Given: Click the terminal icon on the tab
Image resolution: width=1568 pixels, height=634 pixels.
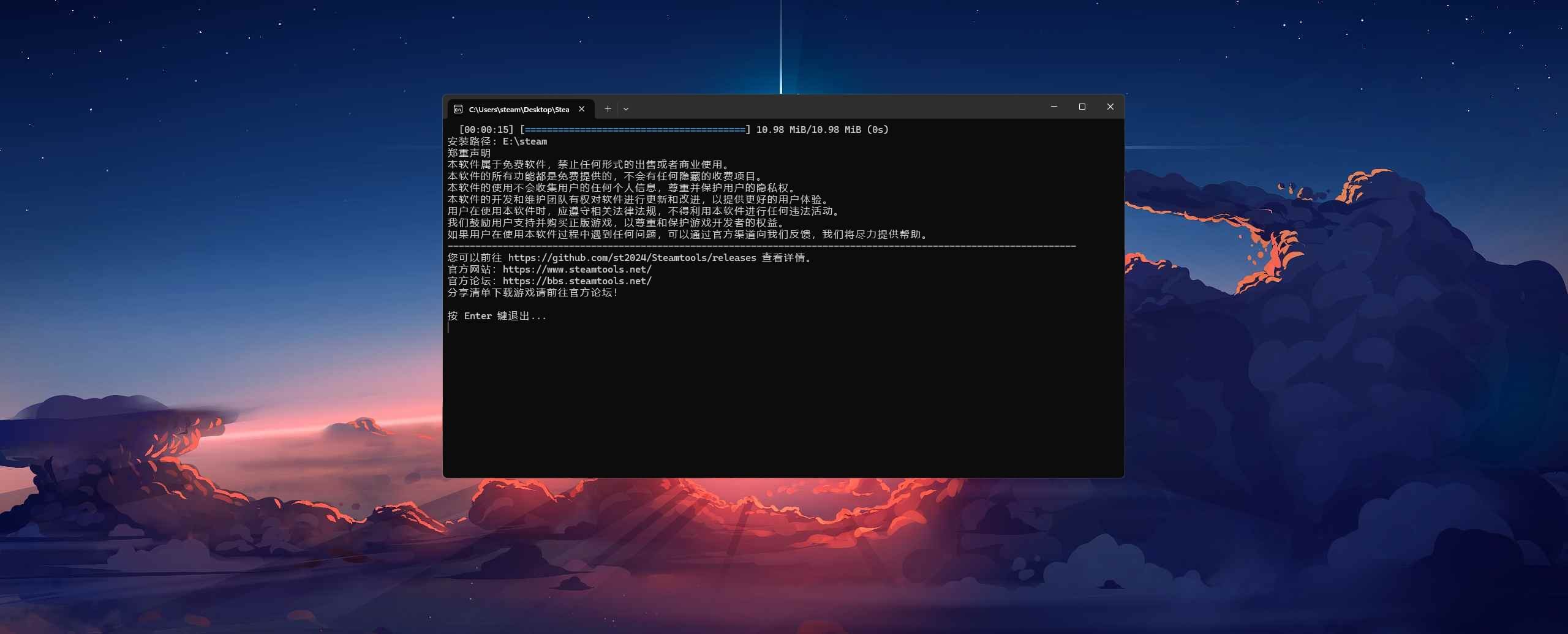Looking at the screenshot, I should (x=458, y=109).
